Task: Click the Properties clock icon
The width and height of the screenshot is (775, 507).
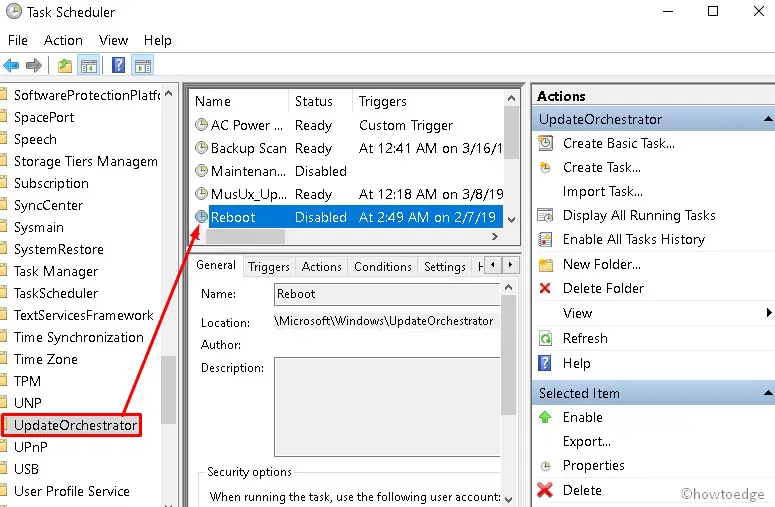Action: pos(545,465)
